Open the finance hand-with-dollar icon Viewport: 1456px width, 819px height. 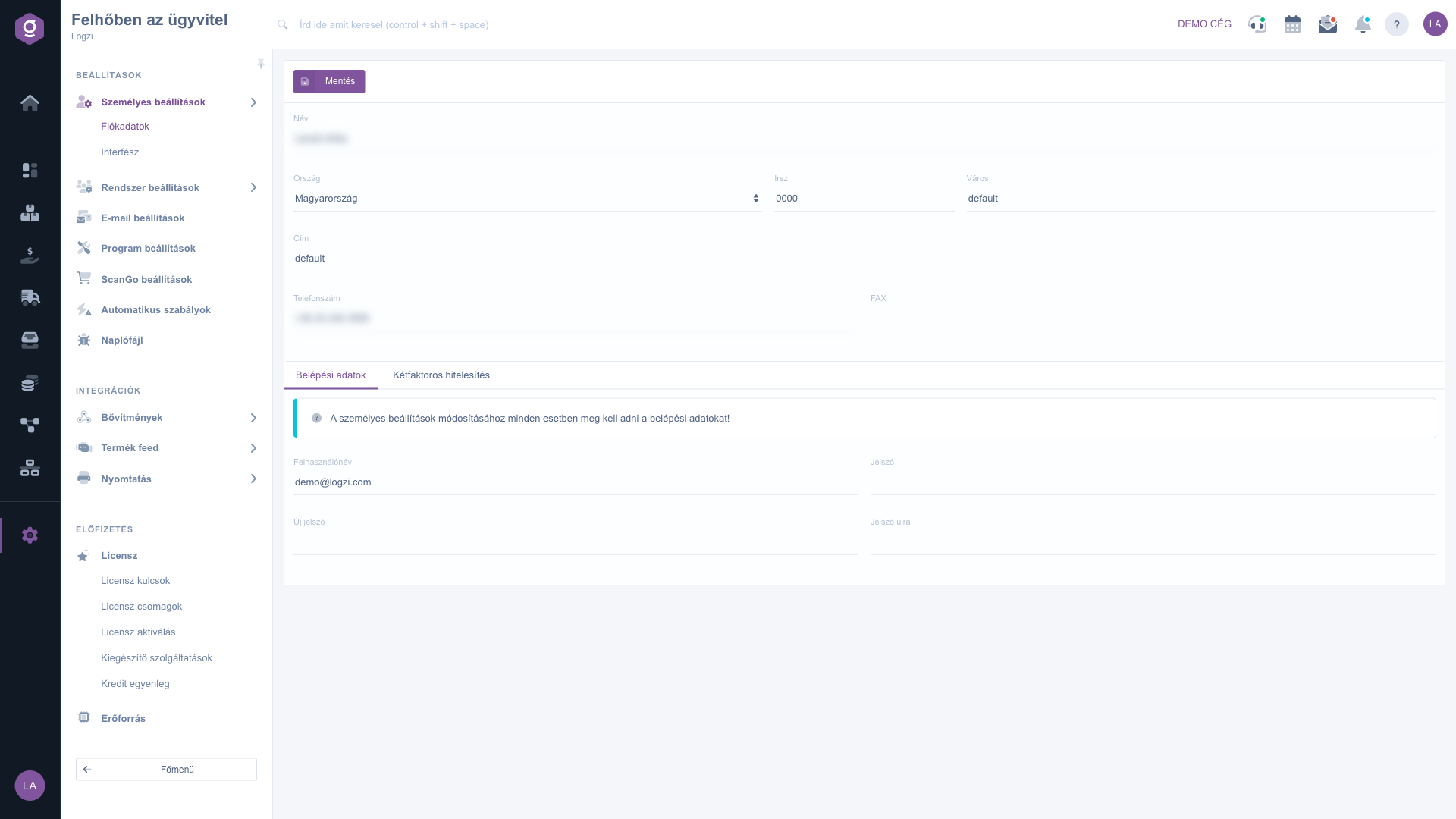(30, 256)
